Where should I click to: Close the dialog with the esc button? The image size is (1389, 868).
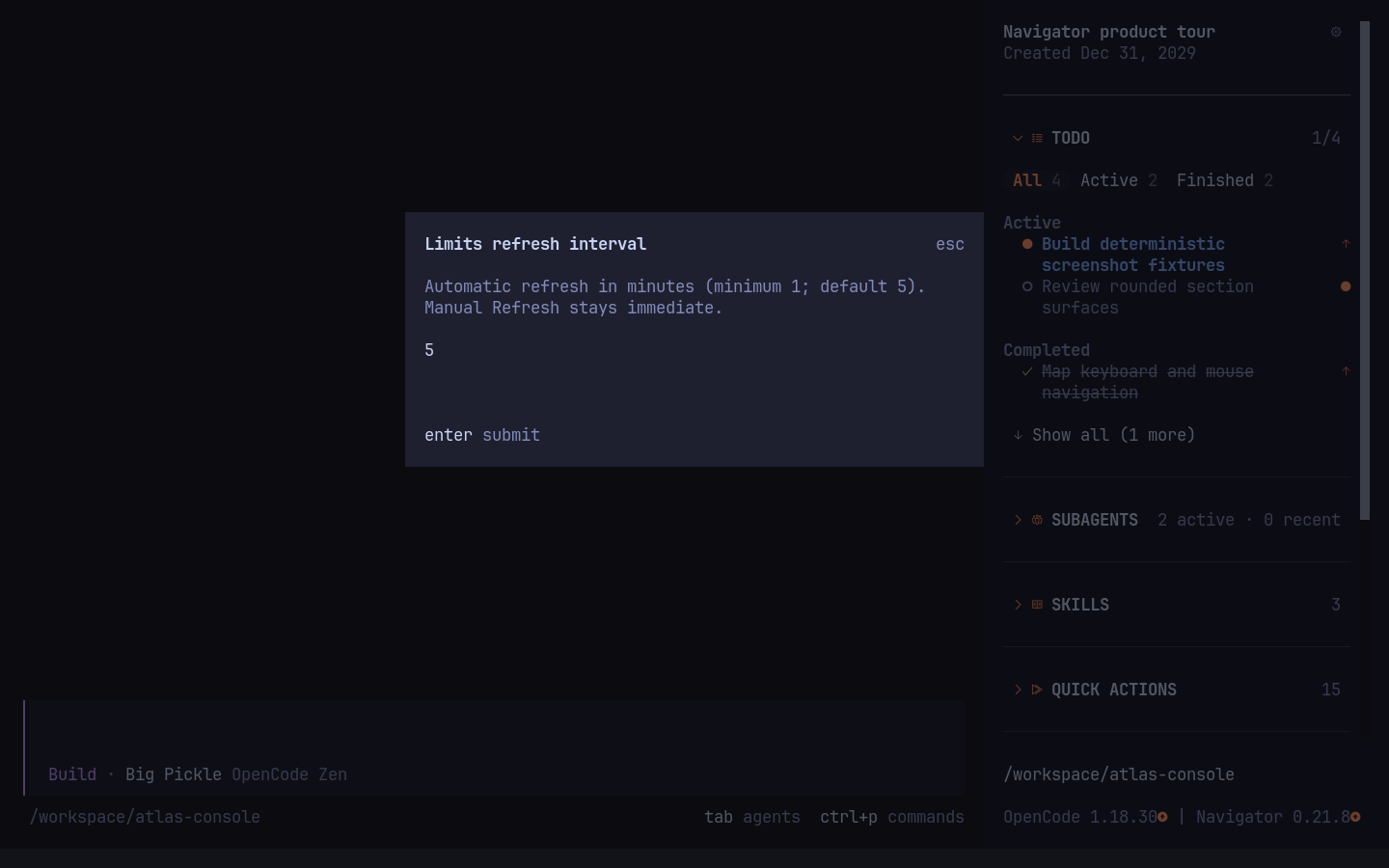click(x=950, y=244)
